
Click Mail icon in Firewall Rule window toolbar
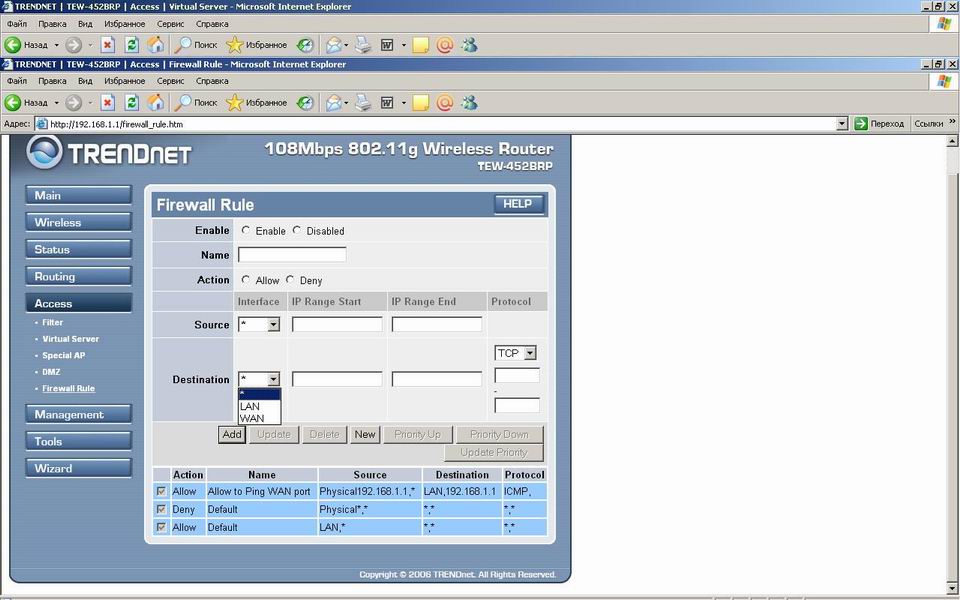click(334, 103)
